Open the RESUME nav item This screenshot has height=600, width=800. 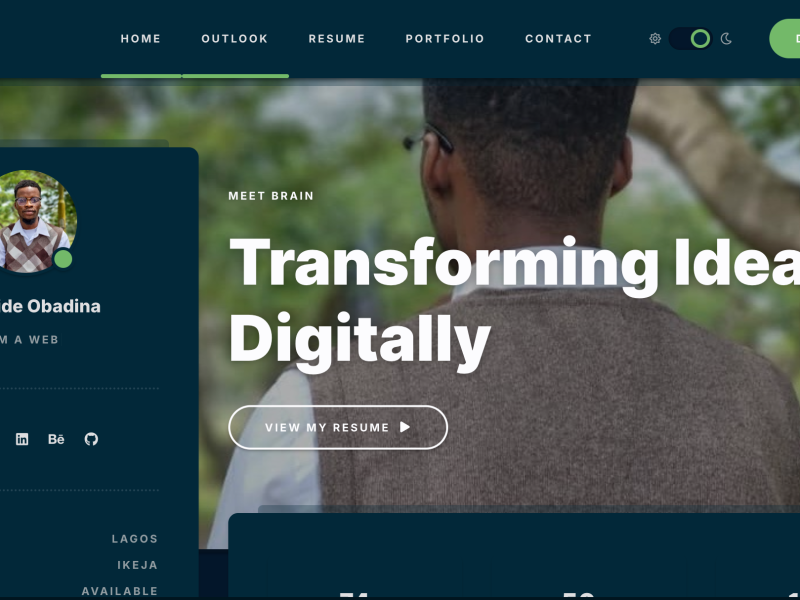[337, 39]
